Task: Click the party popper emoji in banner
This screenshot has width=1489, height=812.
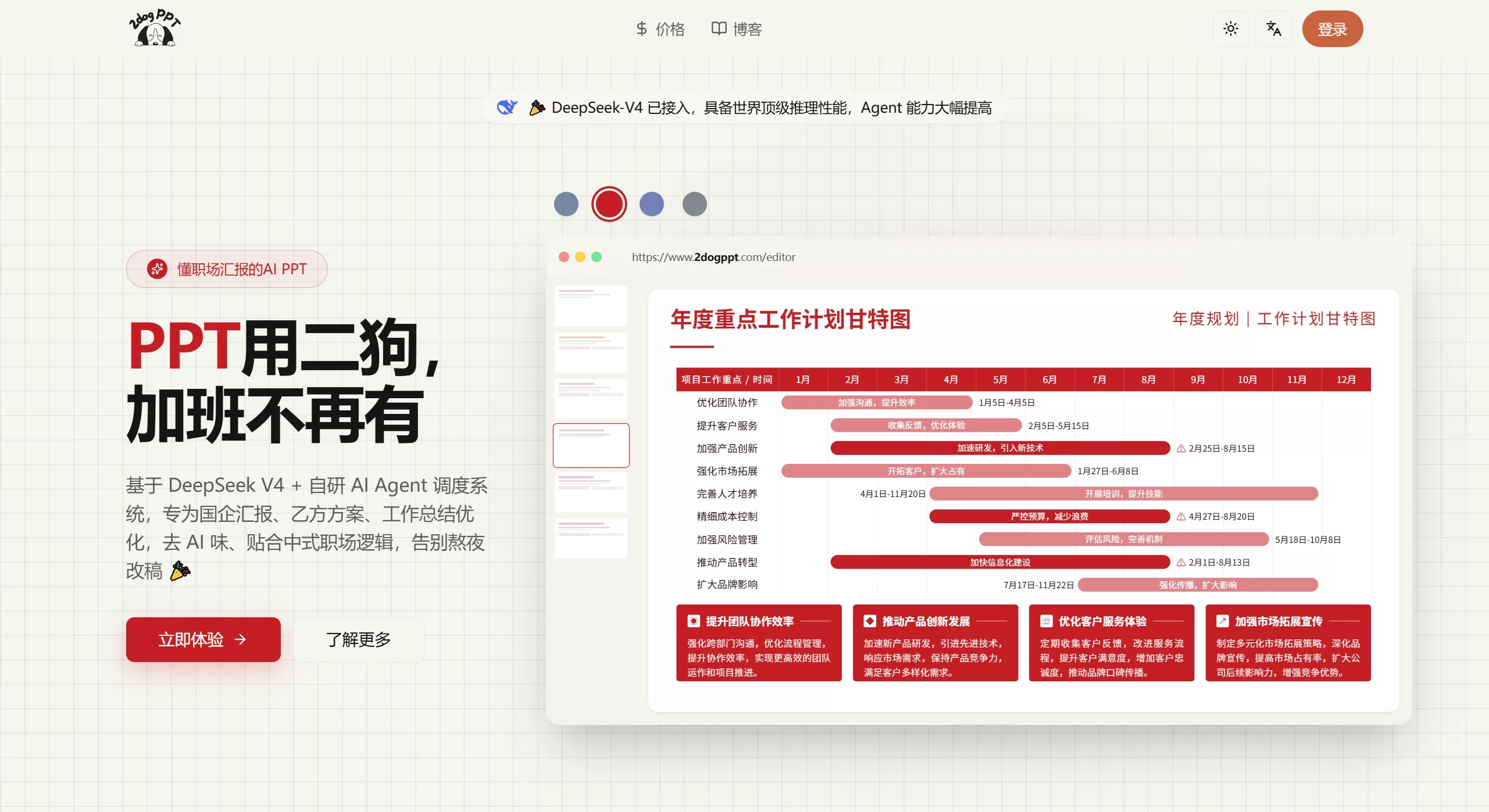Action: 537,108
